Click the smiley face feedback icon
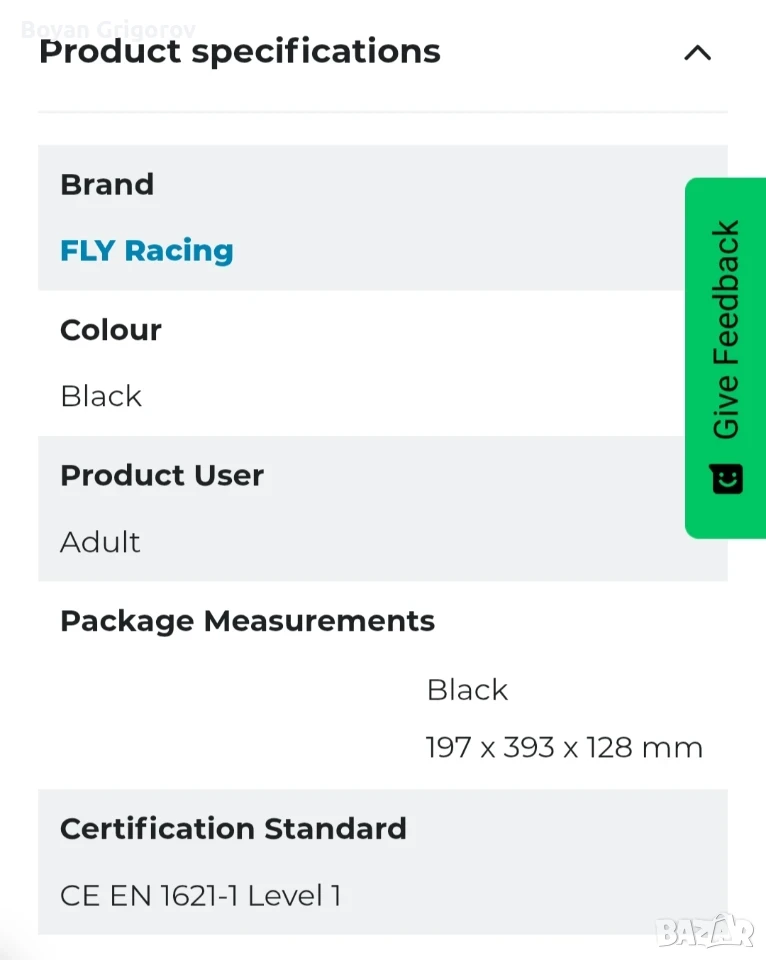The height and width of the screenshot is (960, 766). (x=727, y=478)
